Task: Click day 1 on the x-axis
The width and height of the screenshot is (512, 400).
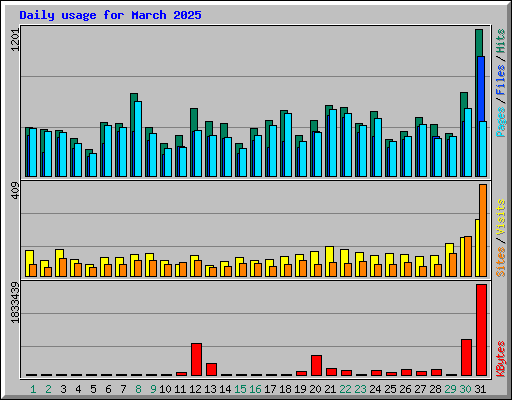Action: click(33, 389)
